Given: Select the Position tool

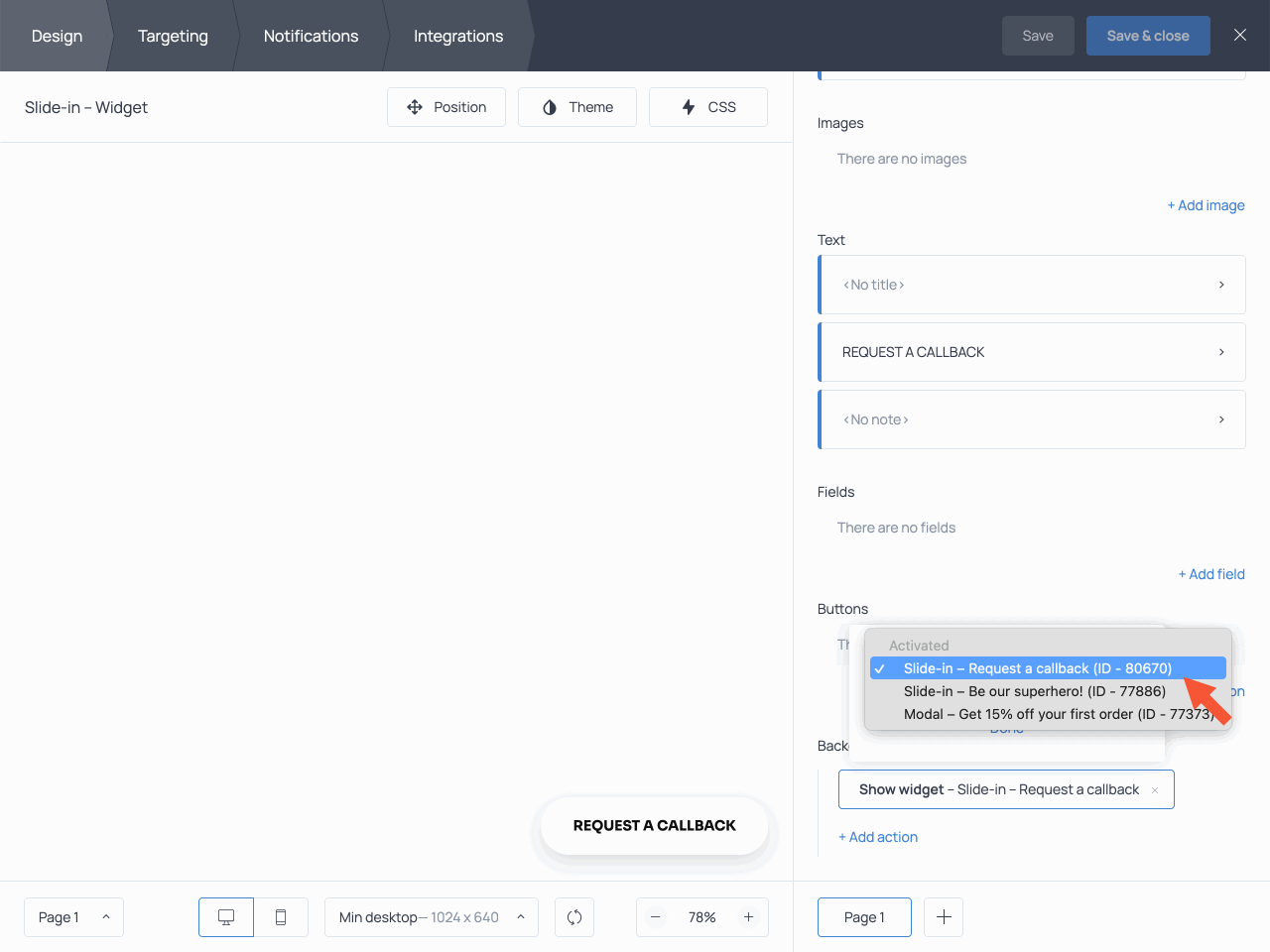Looking at the screenshot, I should [446, 106].
